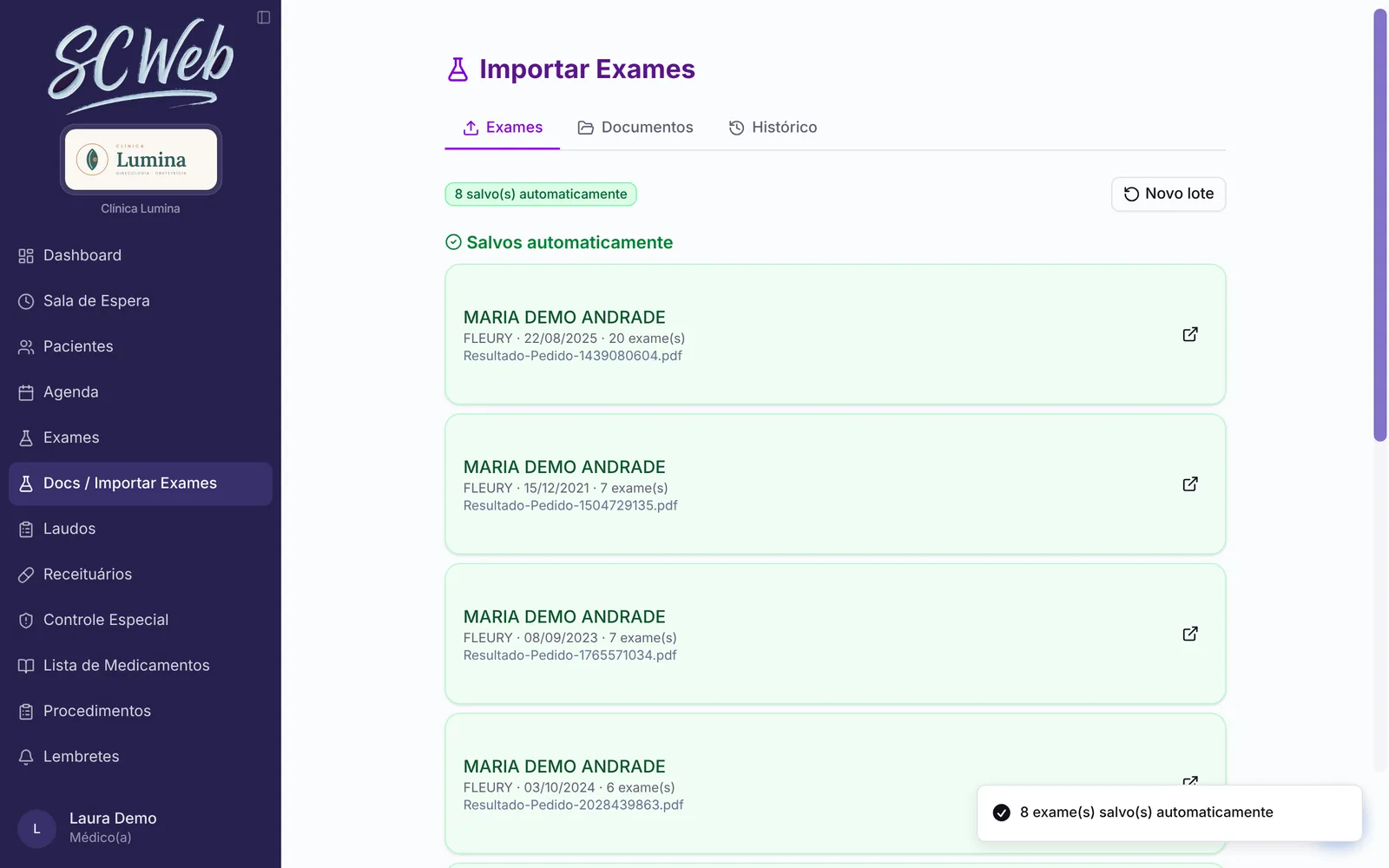Click the Sala de Espera clock icon
Screen dimensions: 1389x868
coord(26,301)
